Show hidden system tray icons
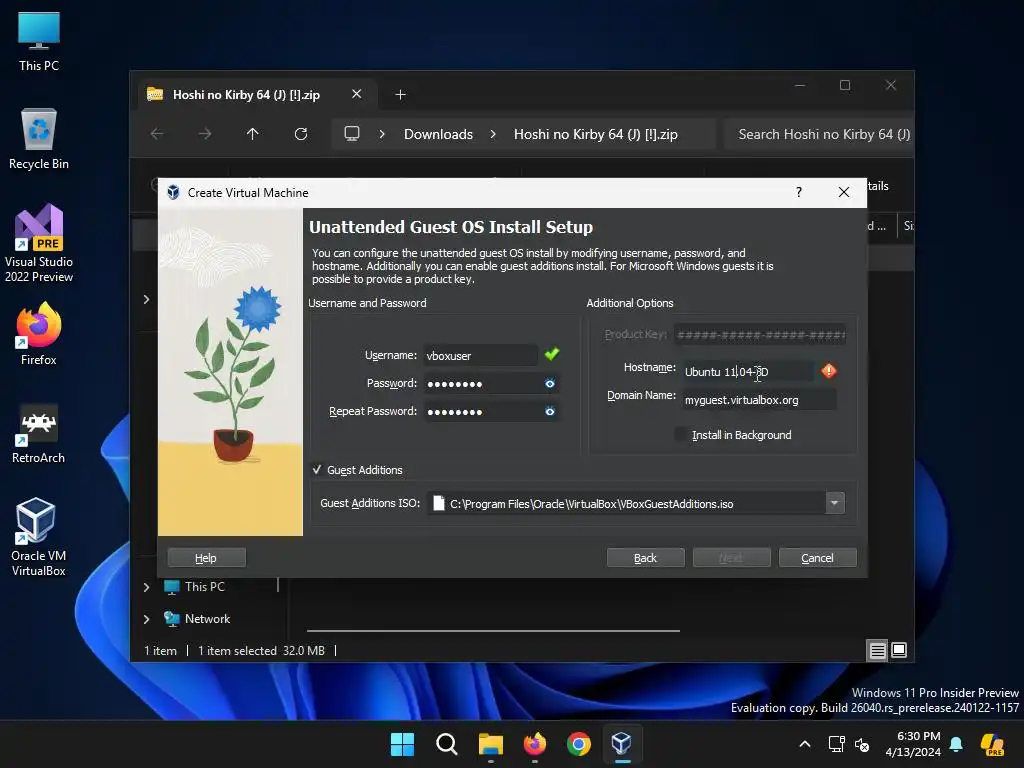1024x768 pixels. pyautogui.click(x=805, y=744)
